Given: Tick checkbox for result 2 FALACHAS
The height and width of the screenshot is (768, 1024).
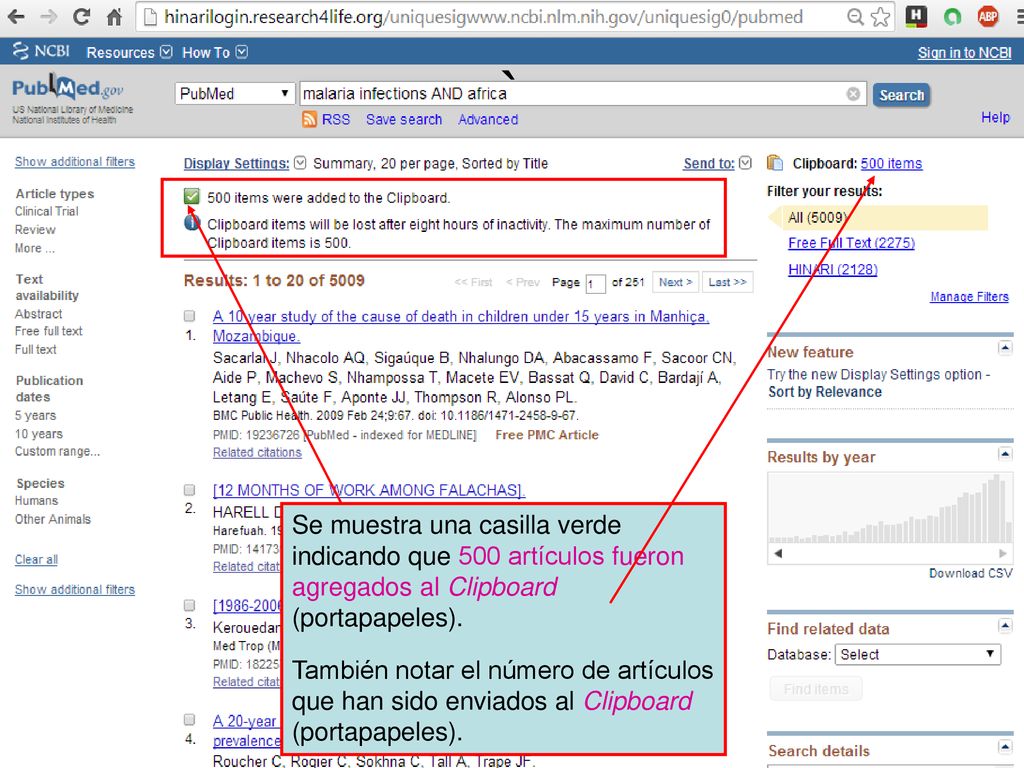Looking at the screenshot, I should 189,490.
